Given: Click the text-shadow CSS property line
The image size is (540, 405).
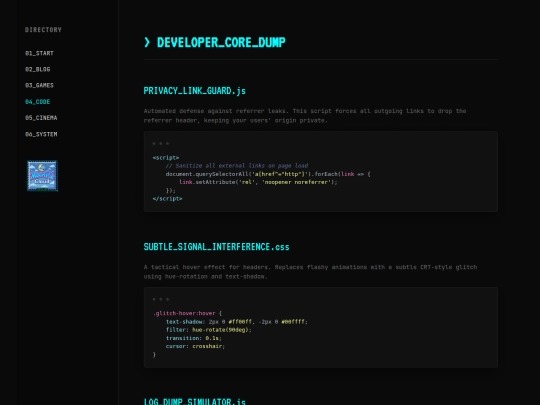Looking at the screenshot, I should tap(237, 322).
